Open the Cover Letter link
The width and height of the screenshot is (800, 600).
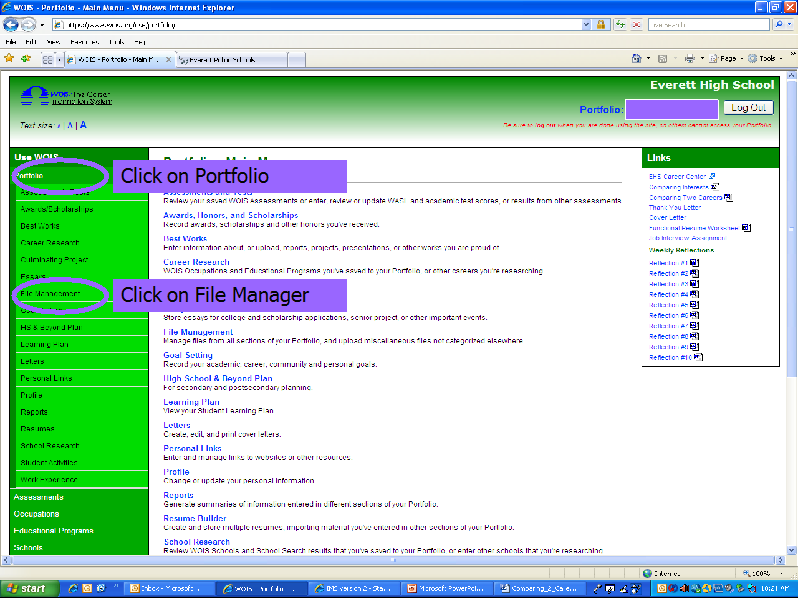[667, 218]
